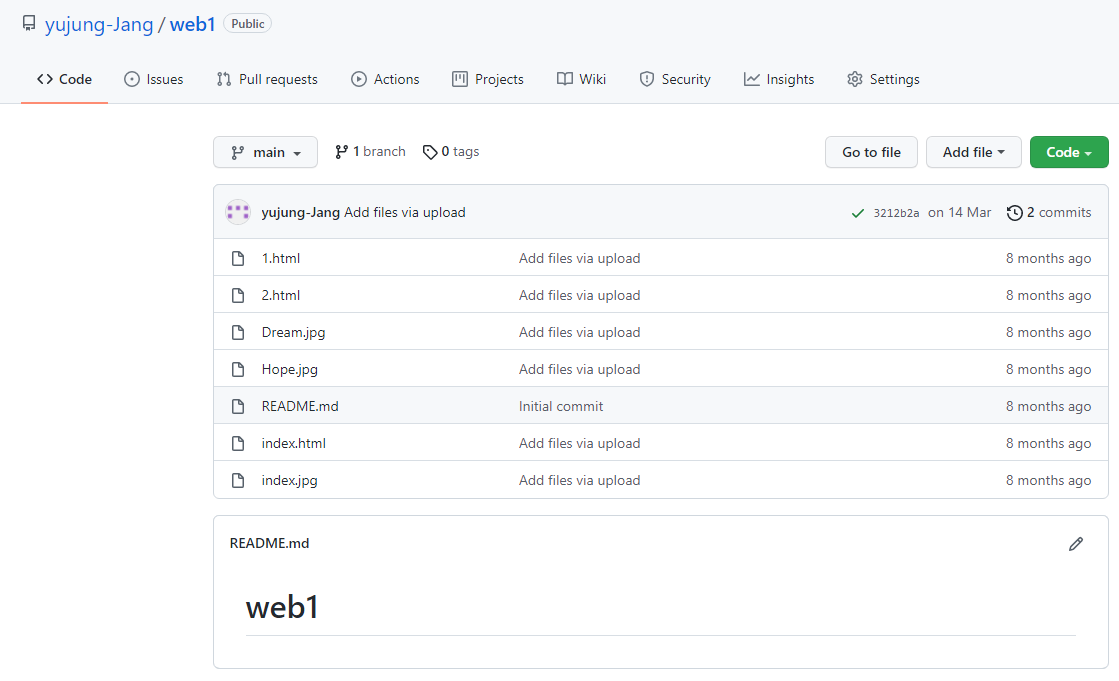
Task: Open commit message in the index.jpg row
Action: click(x=579, y=480)
